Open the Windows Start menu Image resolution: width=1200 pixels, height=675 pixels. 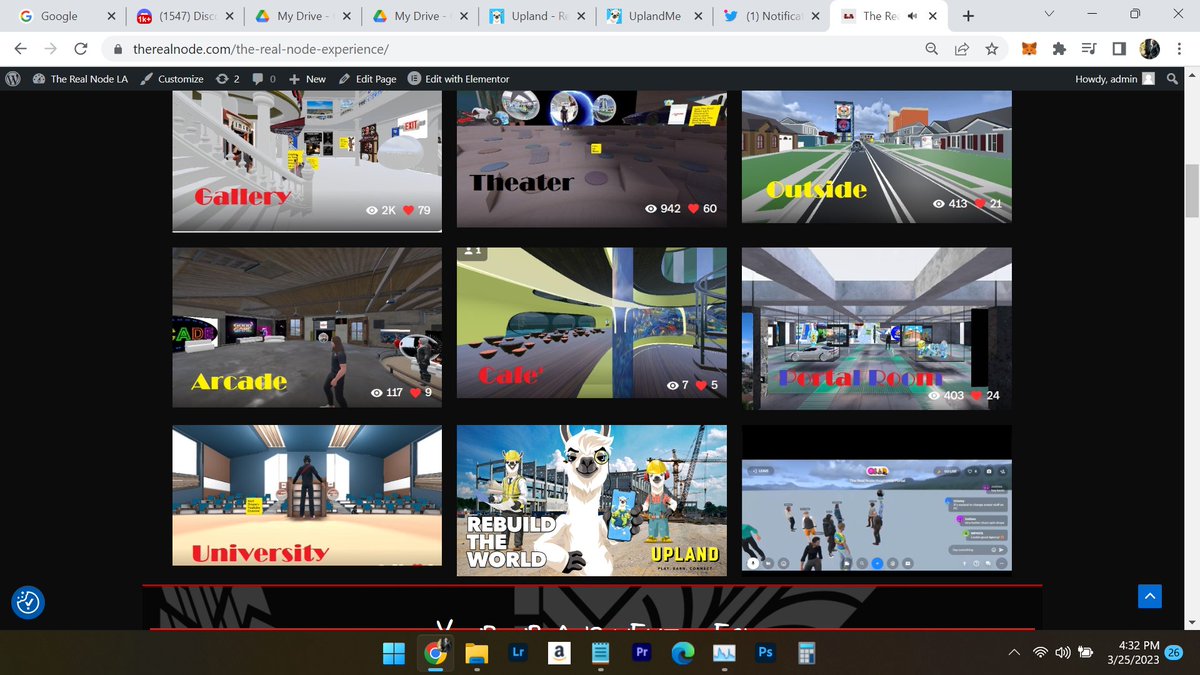point(394,653)
